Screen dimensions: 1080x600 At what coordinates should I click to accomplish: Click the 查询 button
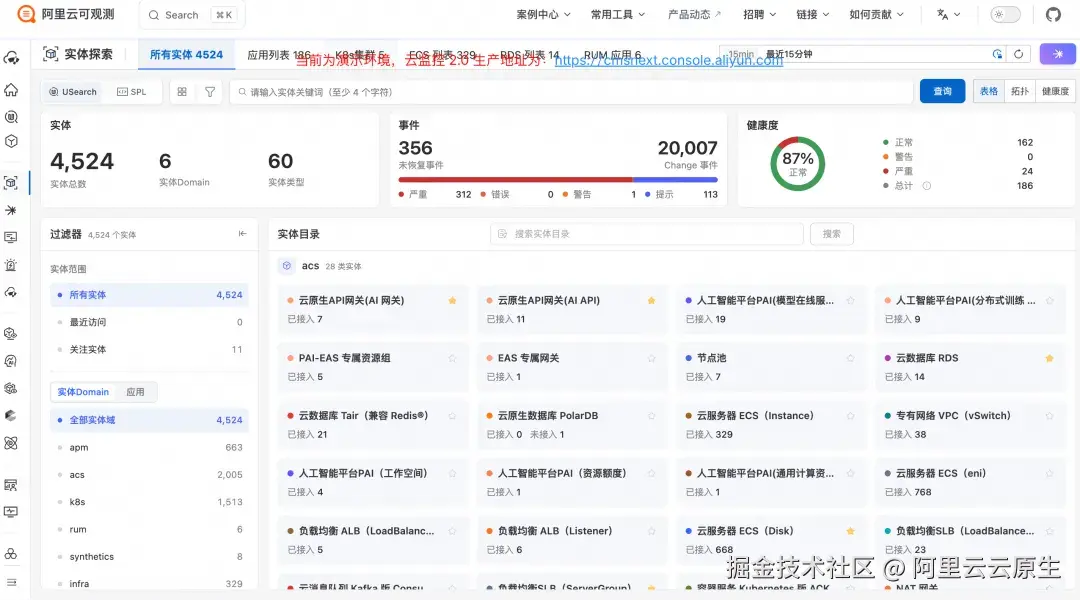click(x=942, y=91)
